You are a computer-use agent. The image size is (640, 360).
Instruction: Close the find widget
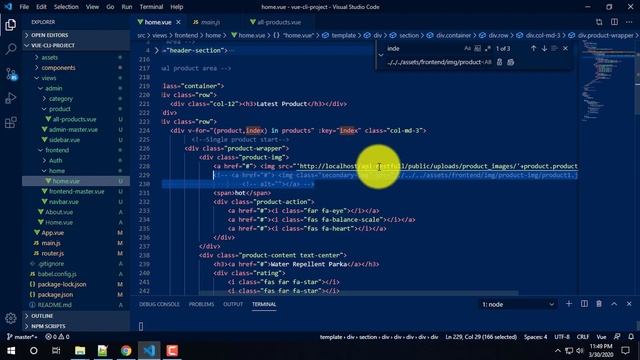coord(565,49)
